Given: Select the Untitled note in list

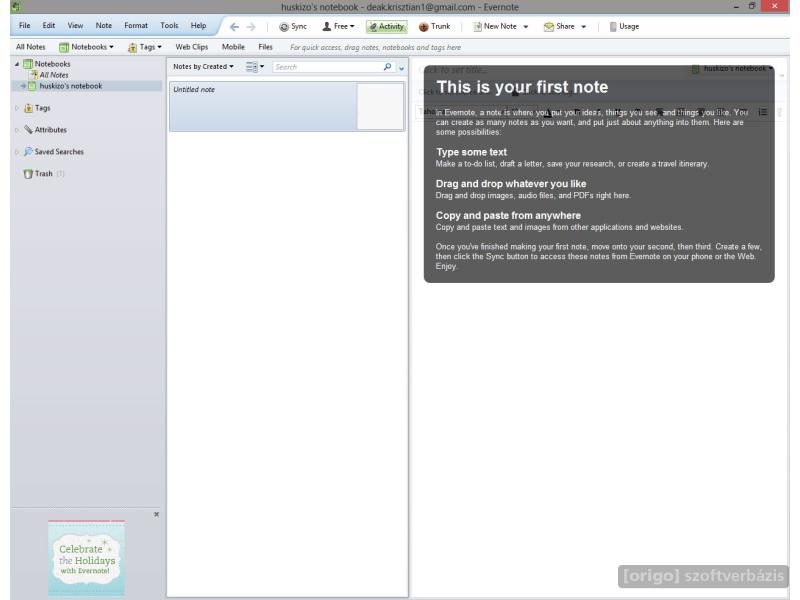Looking at the screenshot, I should coord(287,106).
